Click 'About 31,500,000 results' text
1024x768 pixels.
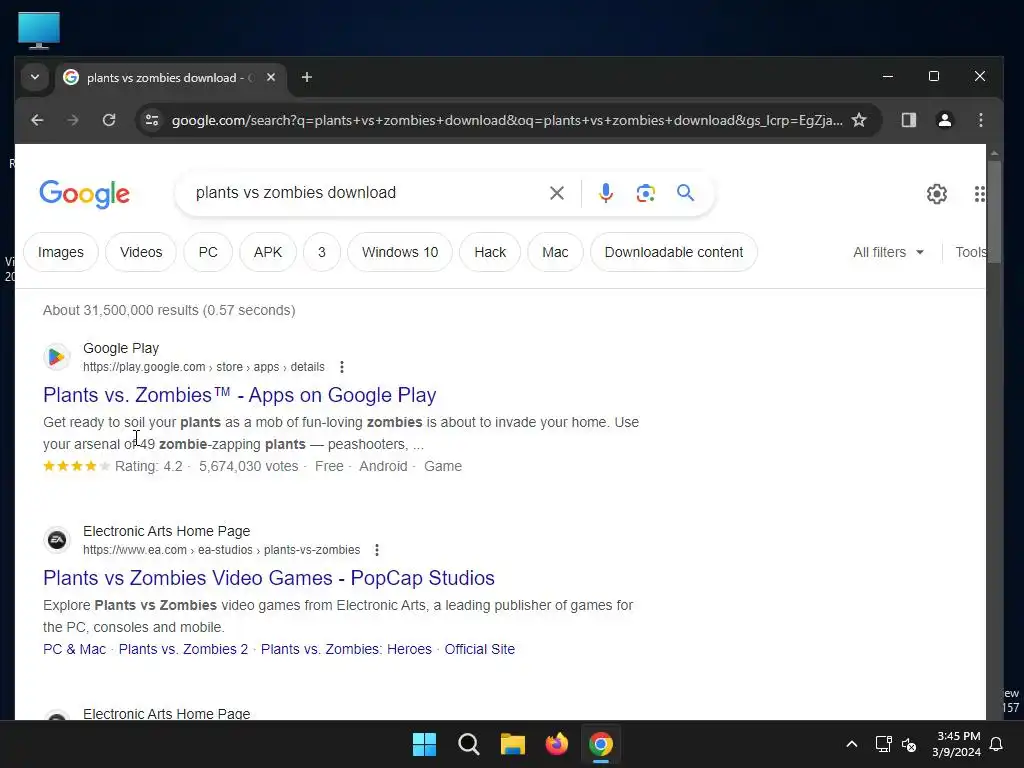[x=121, y=310]
